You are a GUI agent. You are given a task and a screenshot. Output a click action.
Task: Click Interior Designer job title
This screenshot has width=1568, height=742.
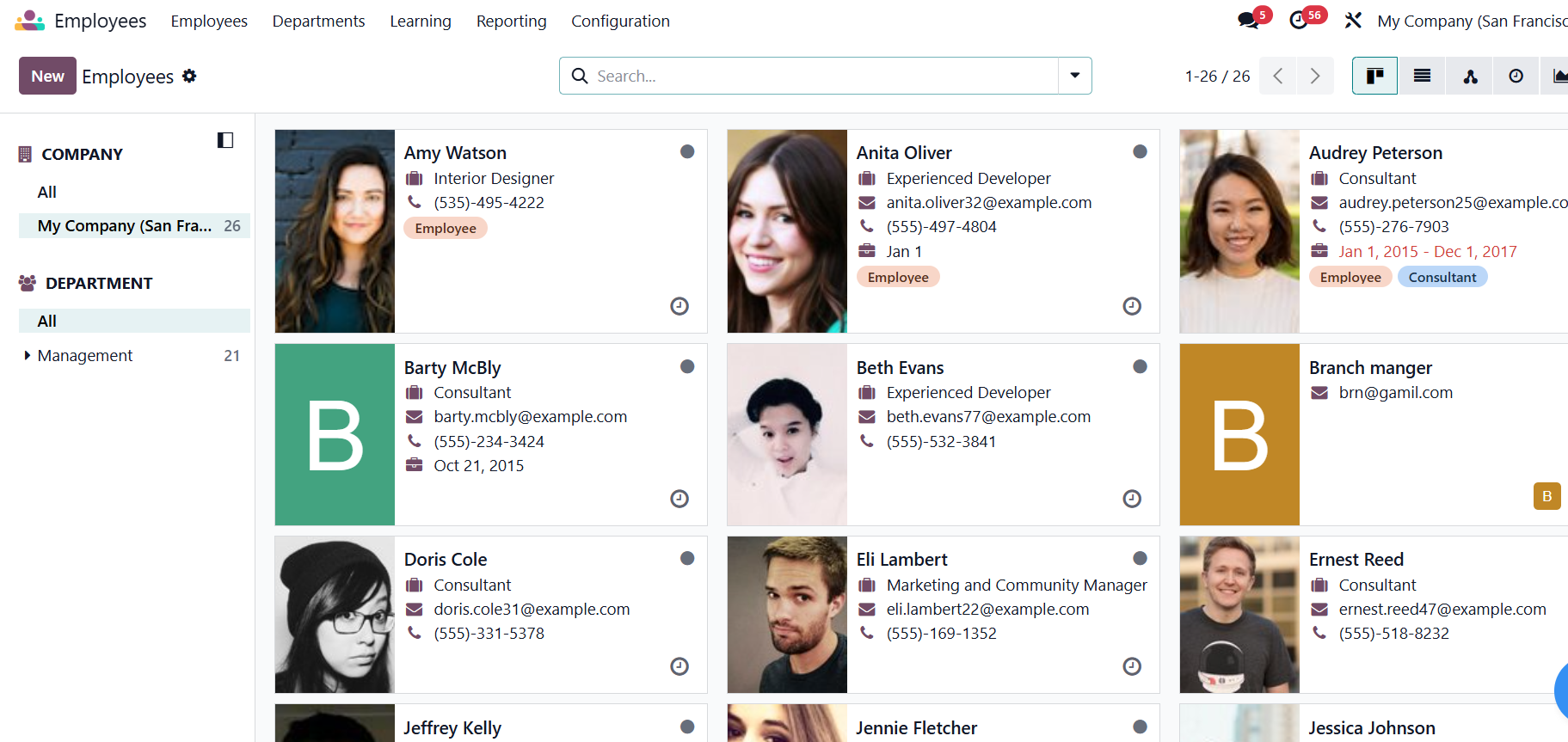(x=494, y=178)
